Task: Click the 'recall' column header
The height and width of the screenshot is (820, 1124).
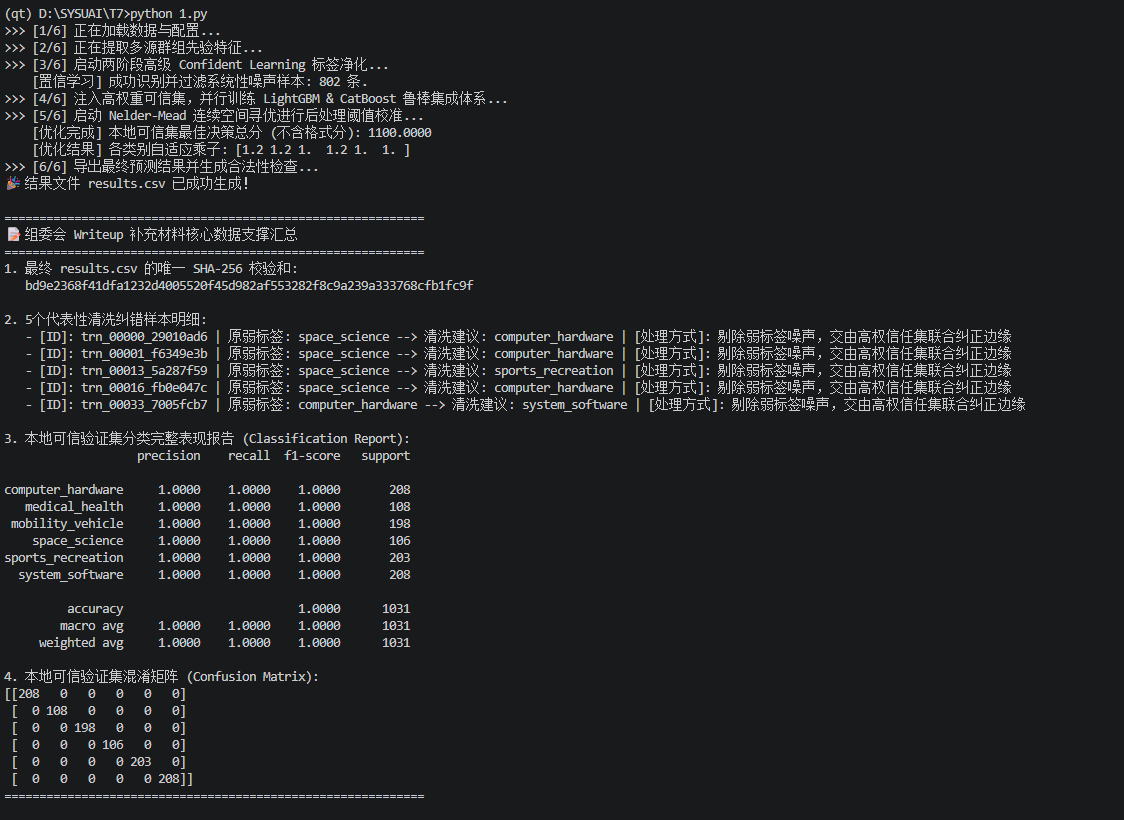Action: 249,456
